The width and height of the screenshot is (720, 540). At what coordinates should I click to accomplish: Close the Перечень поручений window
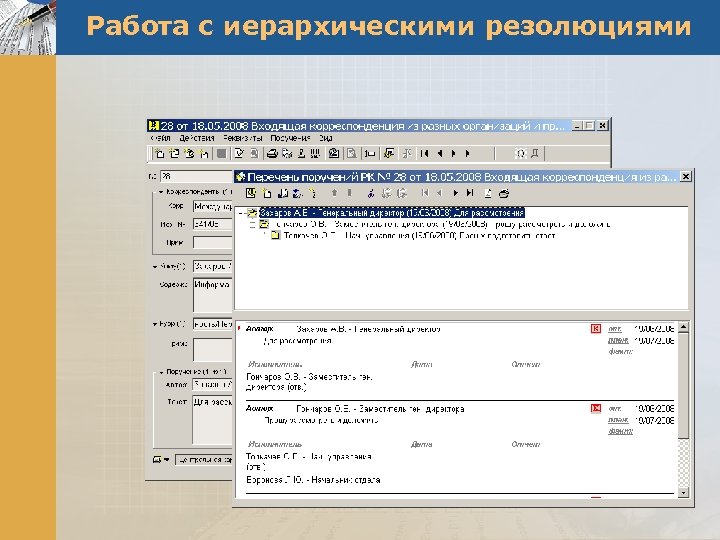[685, 176]
